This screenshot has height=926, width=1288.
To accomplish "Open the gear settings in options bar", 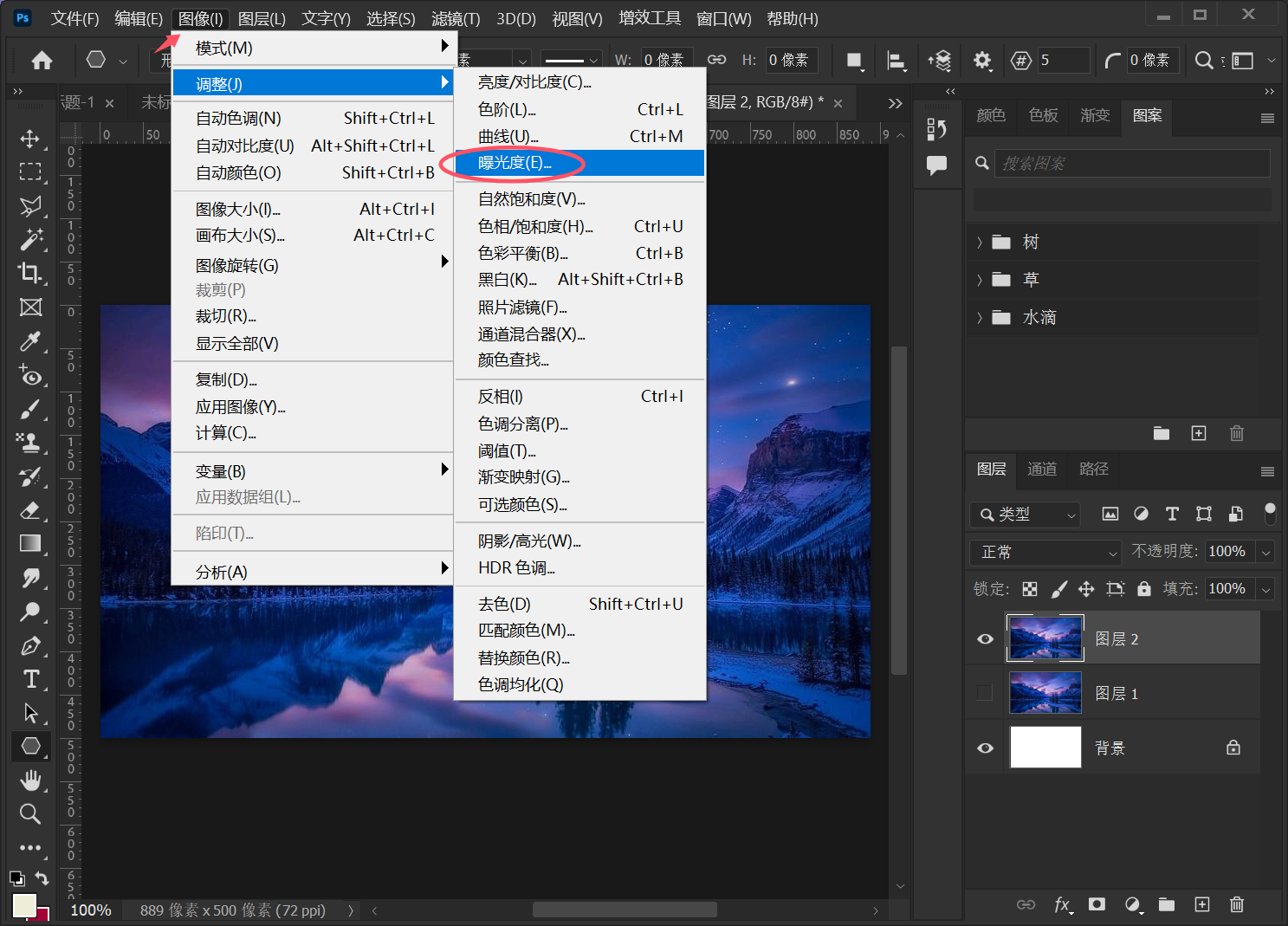I will click(981, 60).
